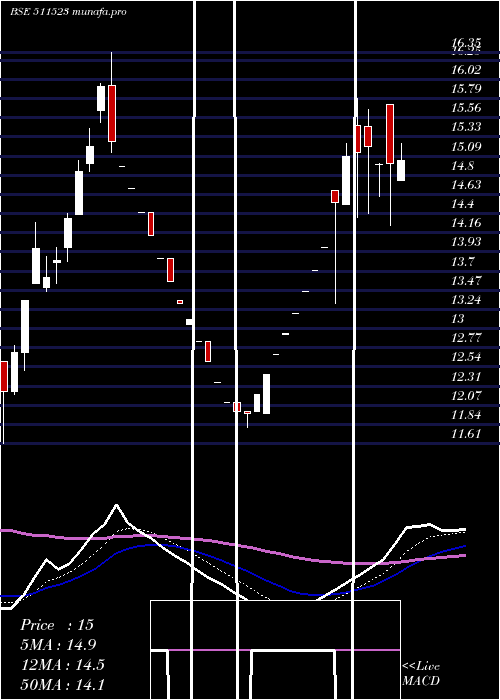Click the 14.4 price axis label

462,204
